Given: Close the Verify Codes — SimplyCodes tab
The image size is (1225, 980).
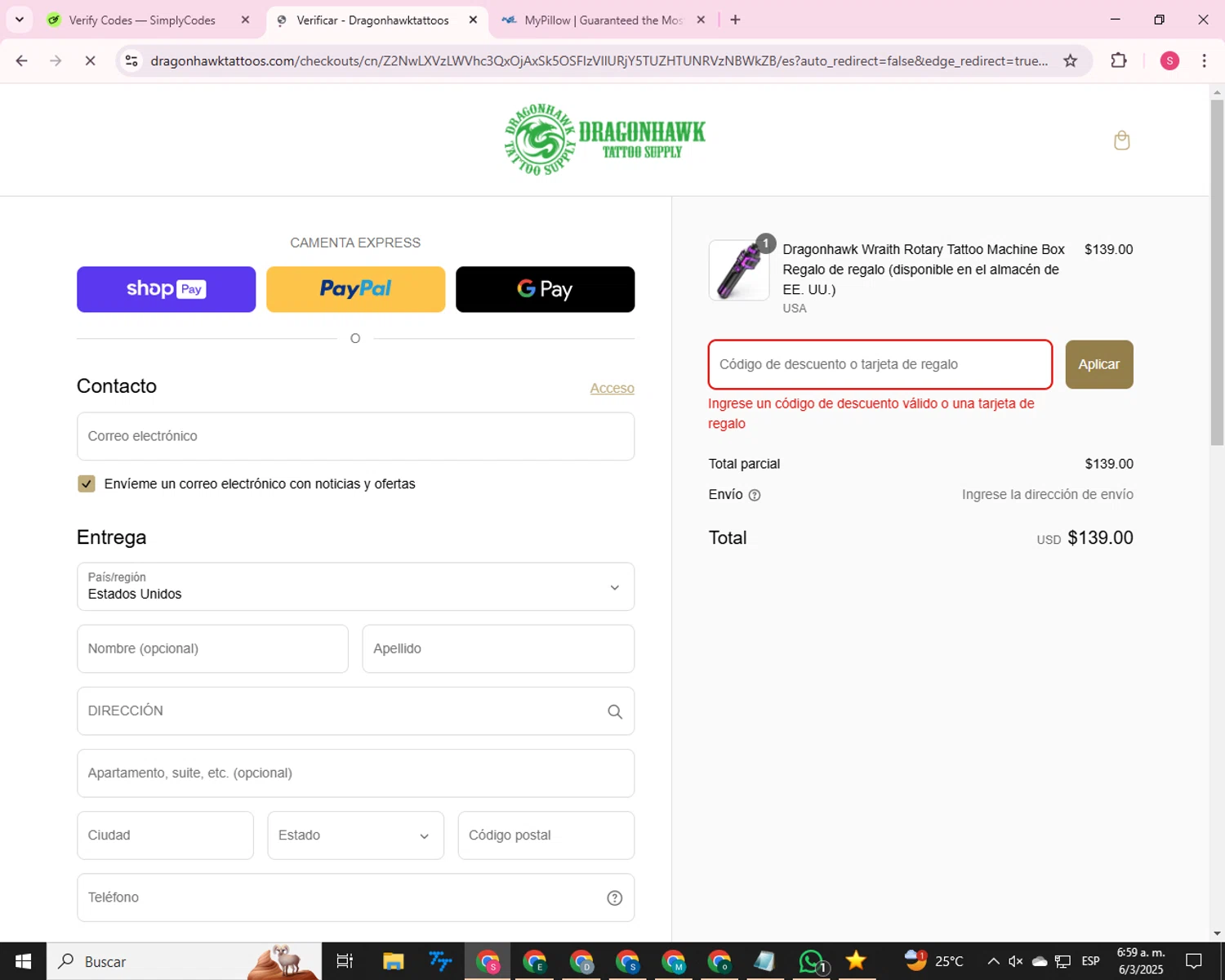Looking at the screenshot, I should (245, 20).
